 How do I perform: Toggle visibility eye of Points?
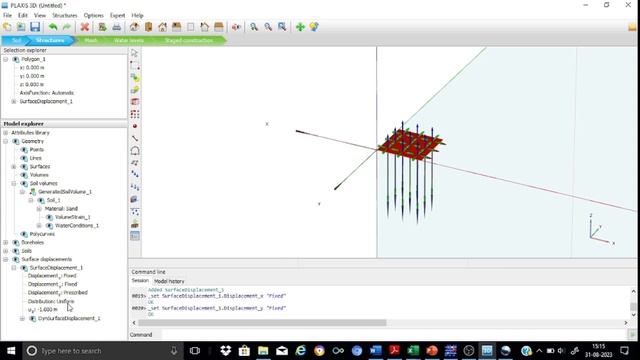[x=24, y=150]
